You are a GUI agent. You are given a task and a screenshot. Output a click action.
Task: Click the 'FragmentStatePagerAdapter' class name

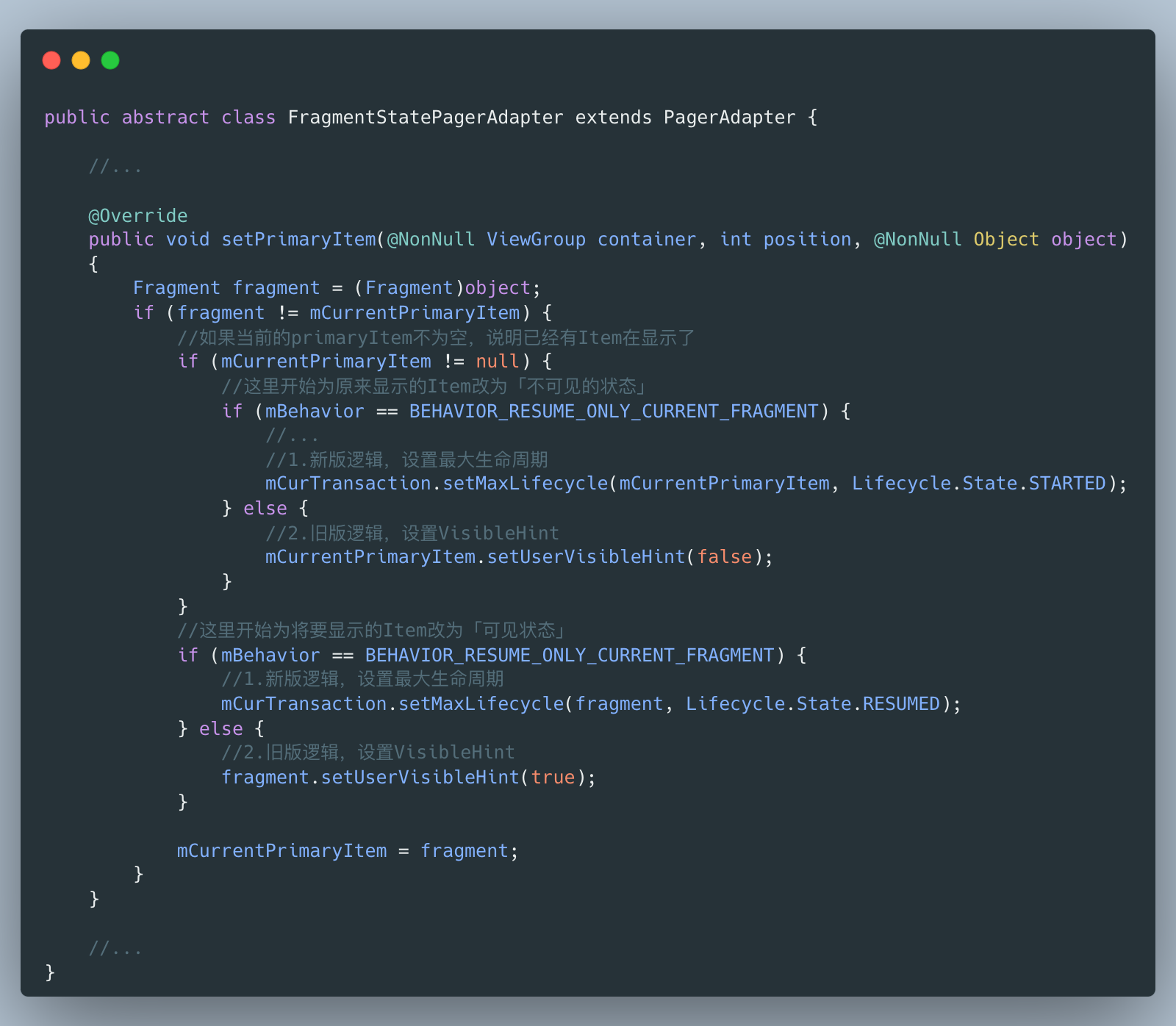426,118
